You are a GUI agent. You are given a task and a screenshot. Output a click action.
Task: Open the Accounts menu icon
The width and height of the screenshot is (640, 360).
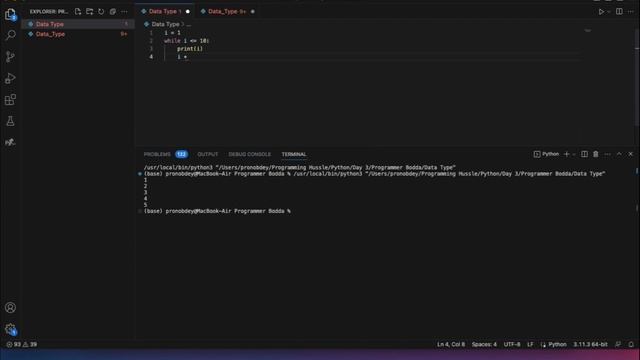click(x=10, y=307)
